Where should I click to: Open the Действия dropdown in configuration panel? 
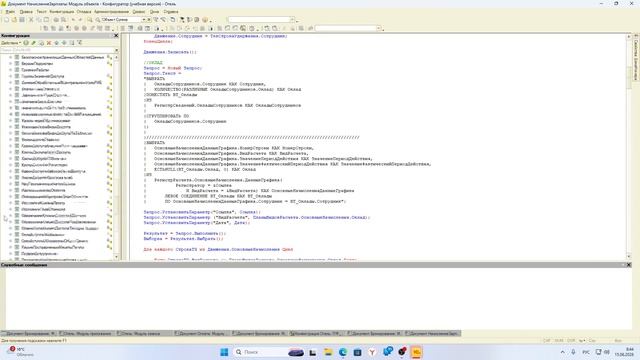point(11,43)
